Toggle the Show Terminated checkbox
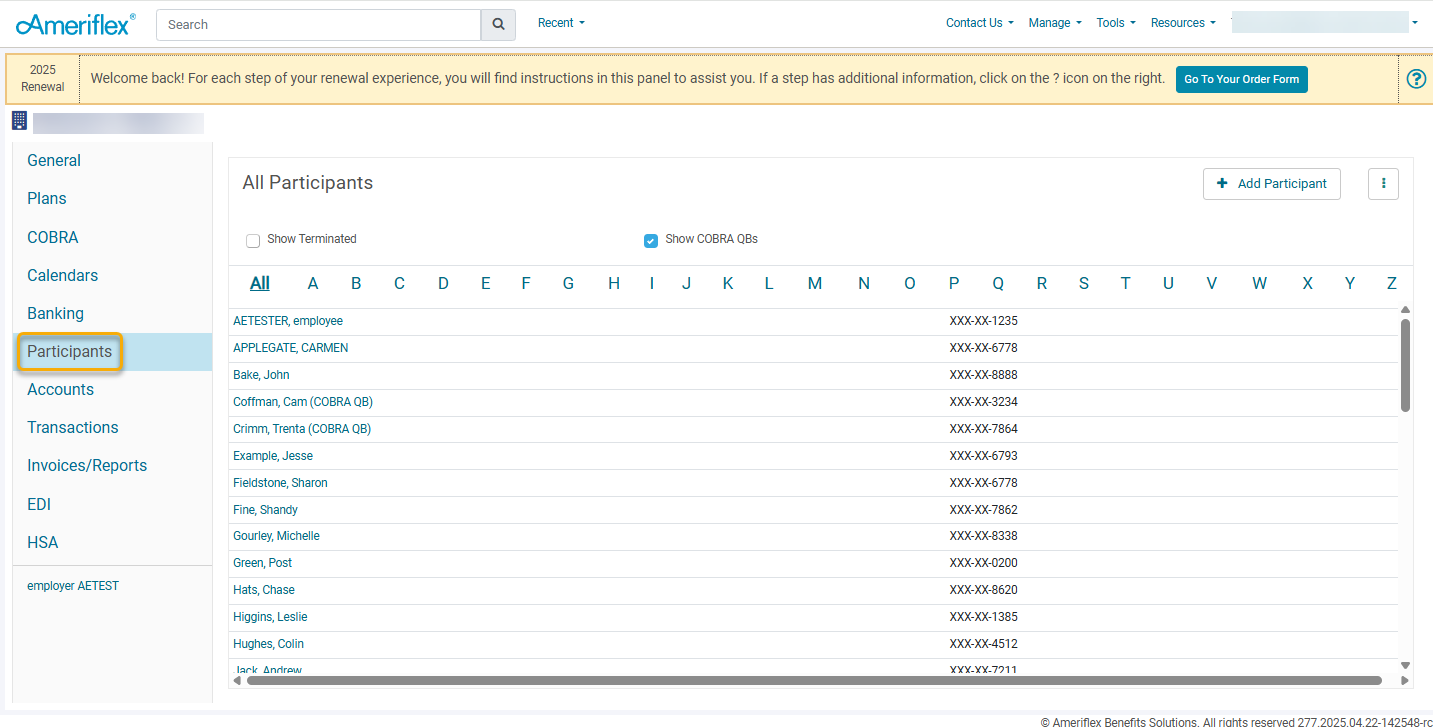 click(253, 240)
